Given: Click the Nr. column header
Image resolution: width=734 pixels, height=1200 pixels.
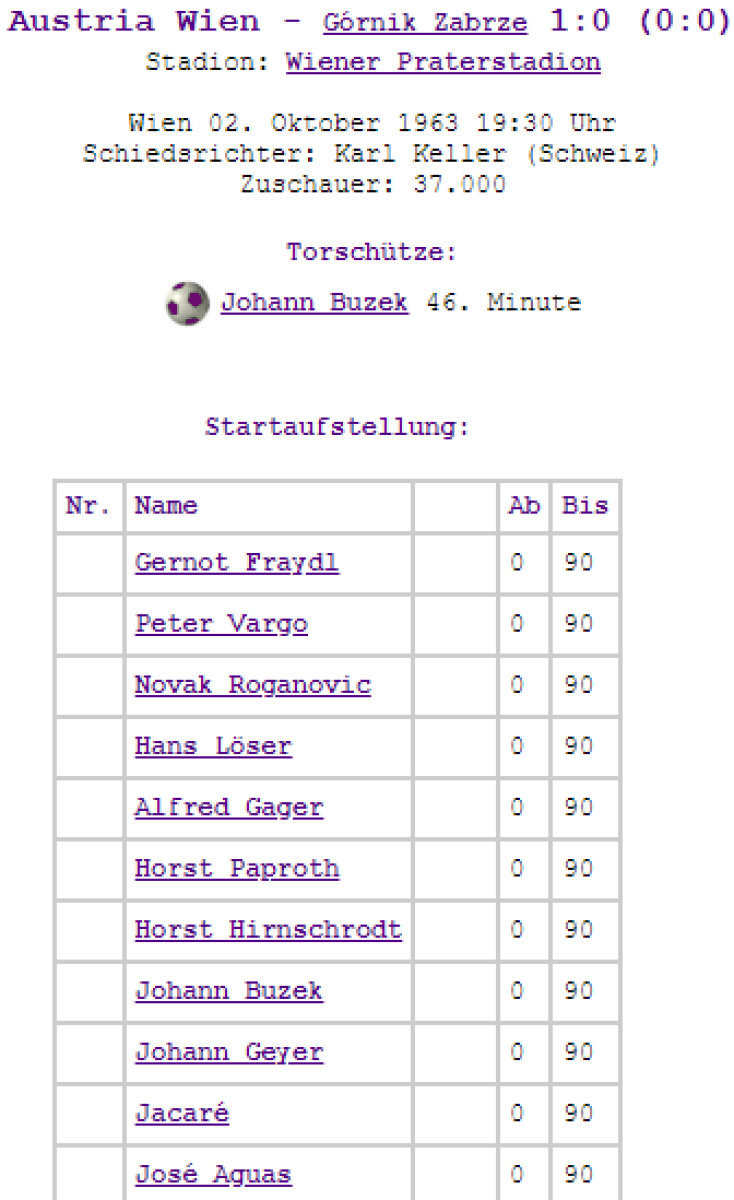Looking at the screenshot, I should [88, 506].
